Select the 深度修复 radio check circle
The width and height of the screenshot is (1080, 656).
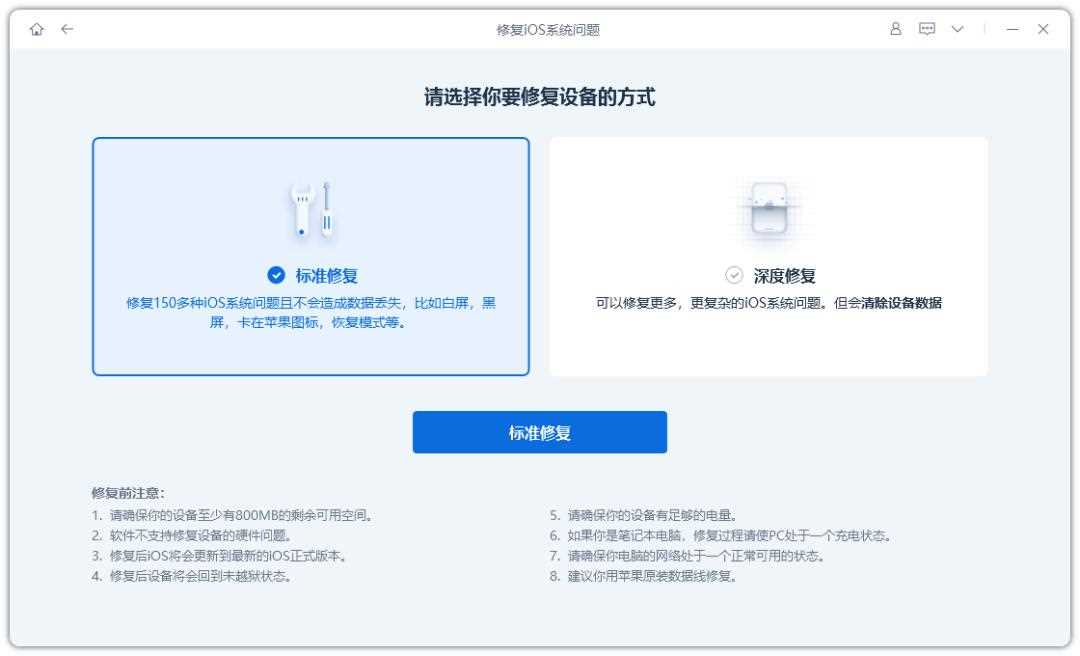point(734,277)
